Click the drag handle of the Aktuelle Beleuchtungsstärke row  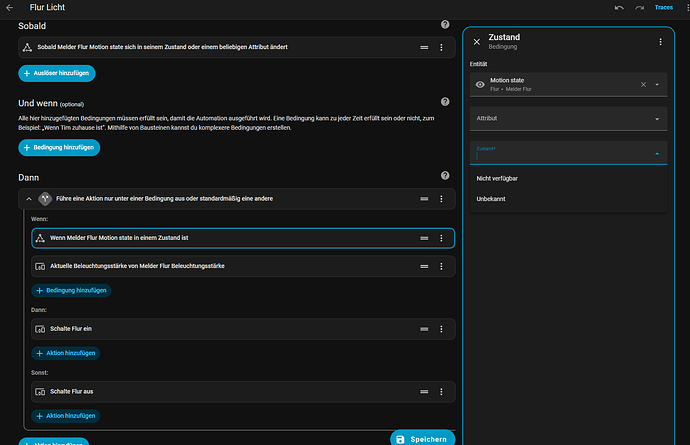click(424, 266)
